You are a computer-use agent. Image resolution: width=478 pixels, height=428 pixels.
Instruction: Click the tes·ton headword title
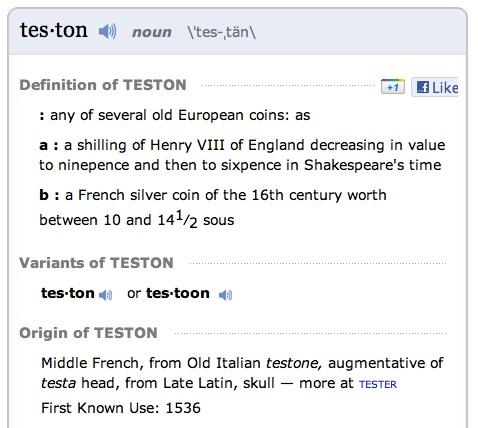pos(54,30)
